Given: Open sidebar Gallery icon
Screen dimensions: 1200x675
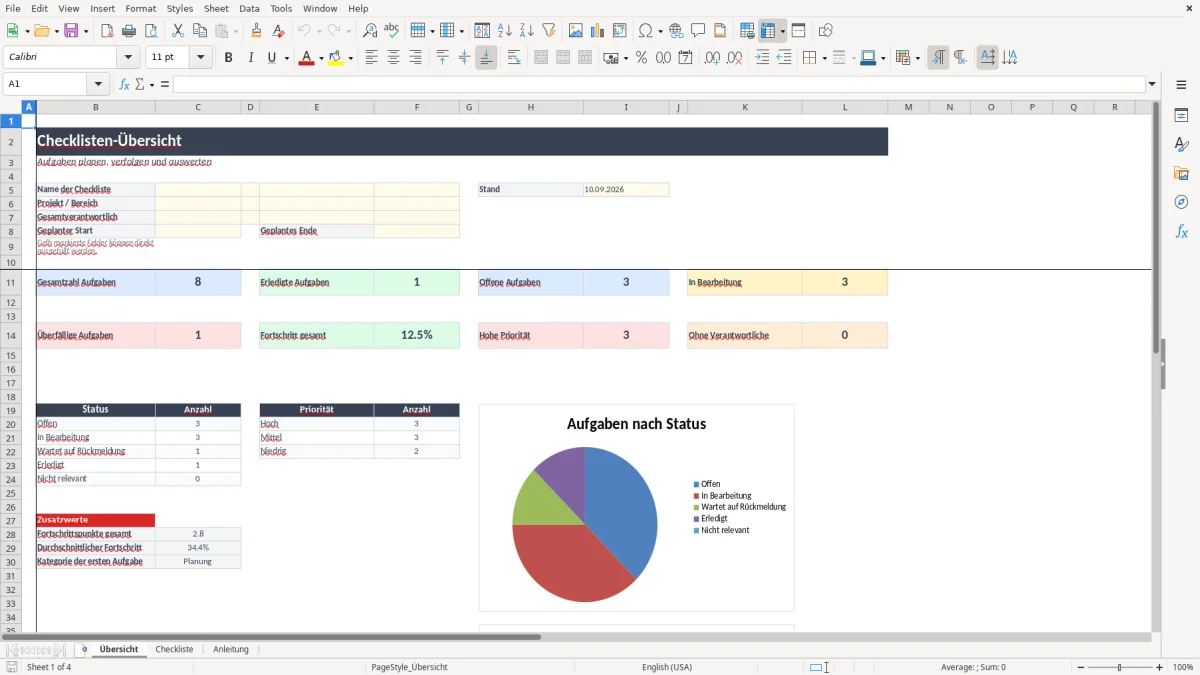Looking at the screenshot, I should 1181,174.
